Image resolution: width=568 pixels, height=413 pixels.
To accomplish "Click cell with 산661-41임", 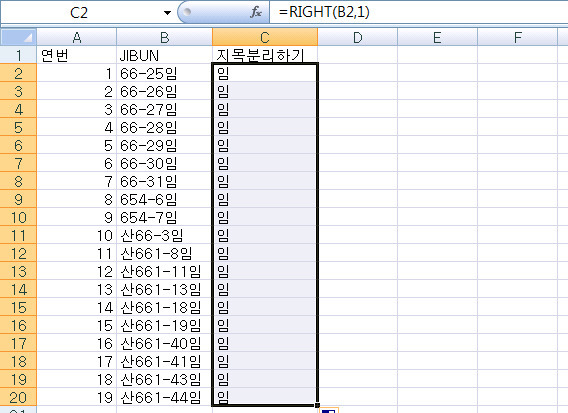I will coord(164,361).
